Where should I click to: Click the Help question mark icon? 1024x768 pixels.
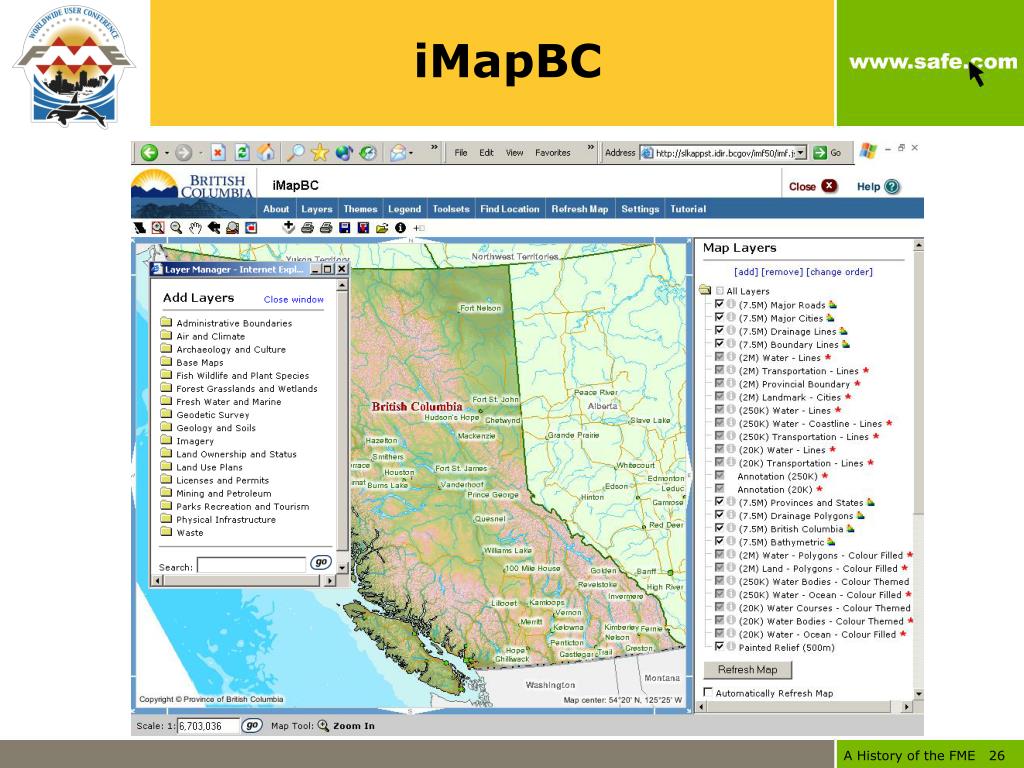[x=892, y=187]
